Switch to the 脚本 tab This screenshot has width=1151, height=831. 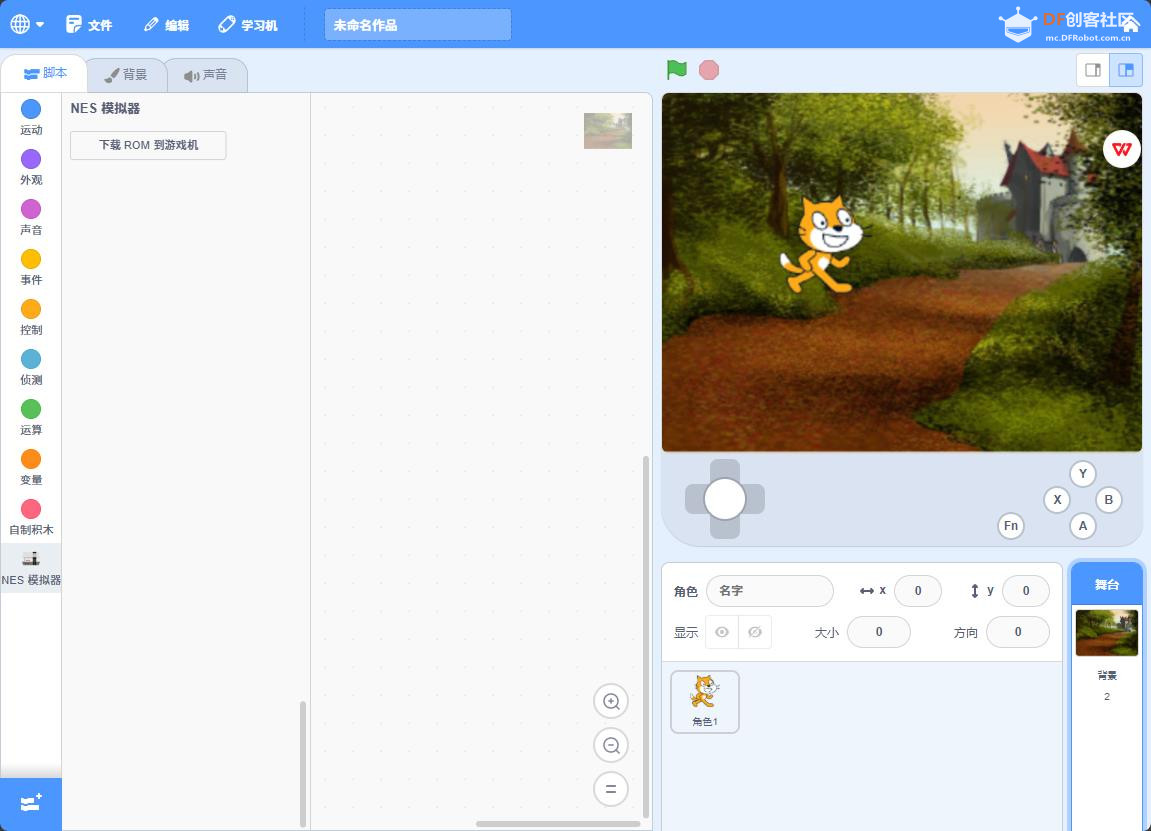click(45, 73)
